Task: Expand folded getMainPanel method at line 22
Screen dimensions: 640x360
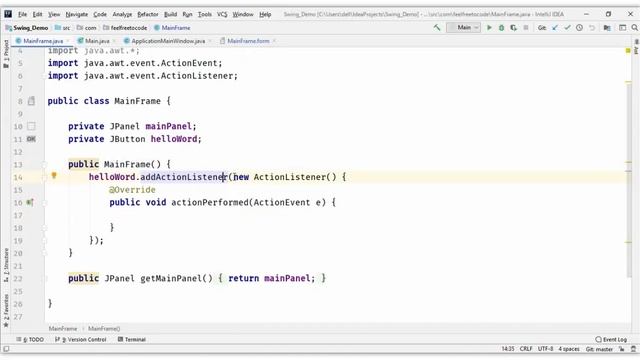Action: click(x=44, y=278)
